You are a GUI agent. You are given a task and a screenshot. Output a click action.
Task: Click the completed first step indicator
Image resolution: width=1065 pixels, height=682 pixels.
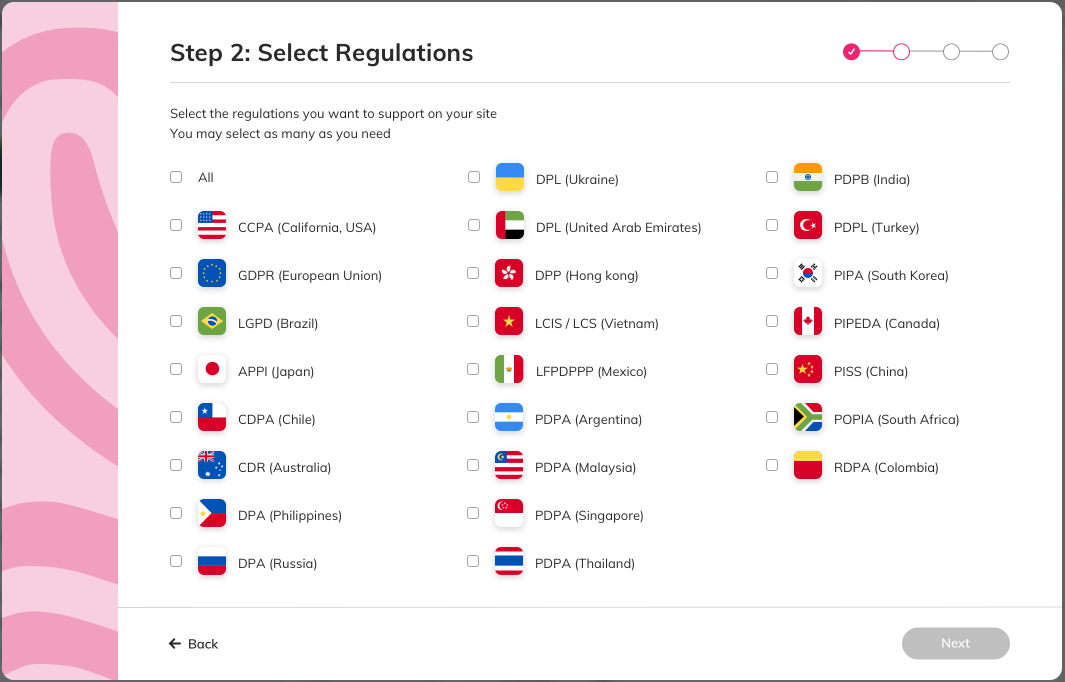(x=851, y=52)
